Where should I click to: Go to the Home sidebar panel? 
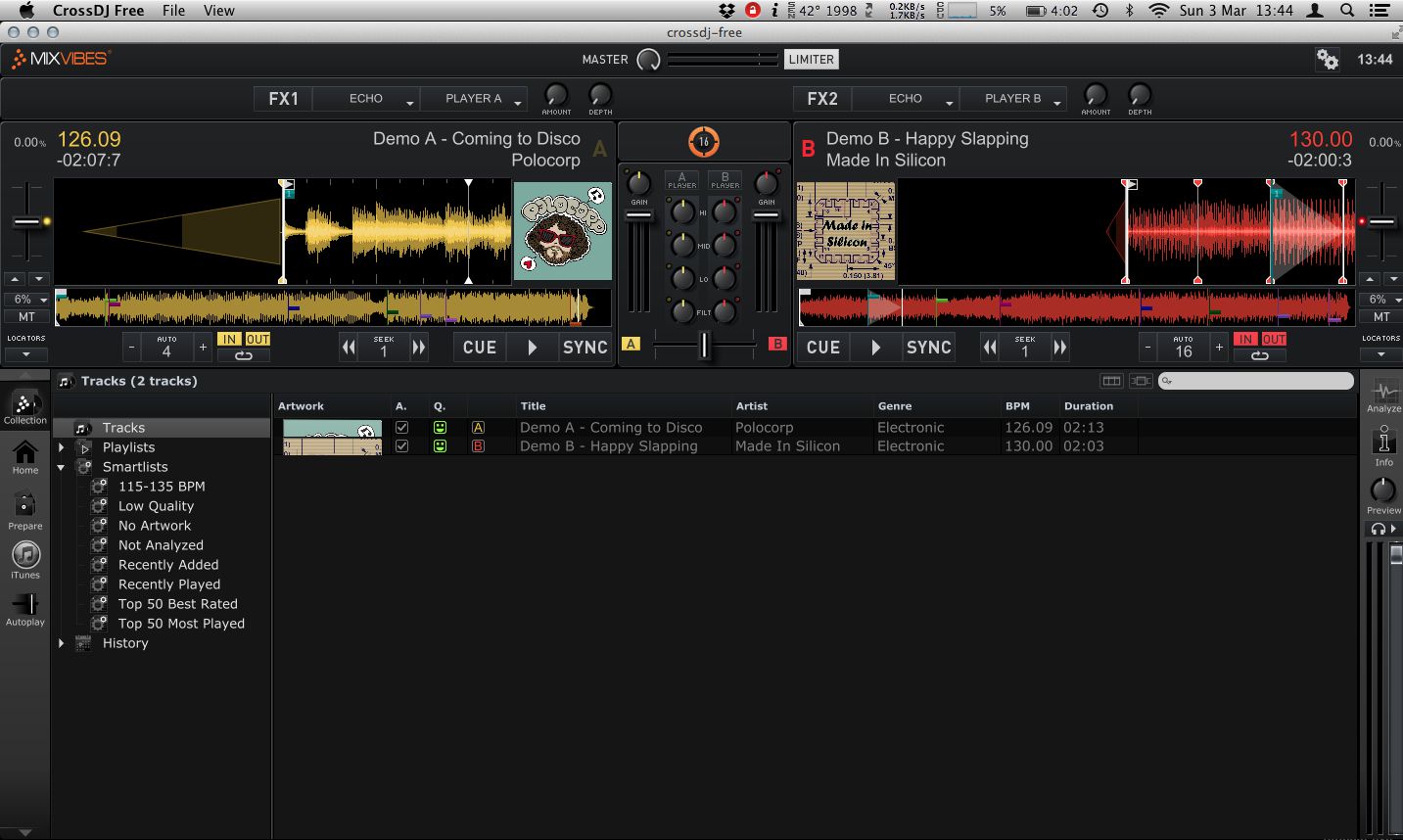(25, 456)
